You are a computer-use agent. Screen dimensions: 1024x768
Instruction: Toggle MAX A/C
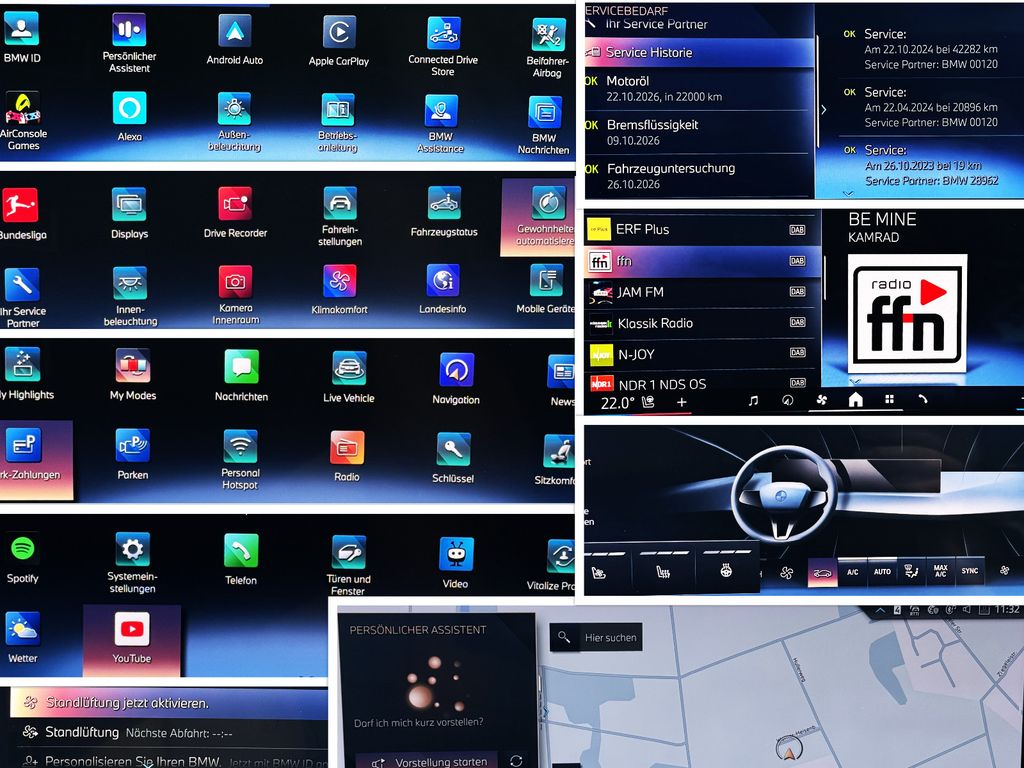point(940,571)
